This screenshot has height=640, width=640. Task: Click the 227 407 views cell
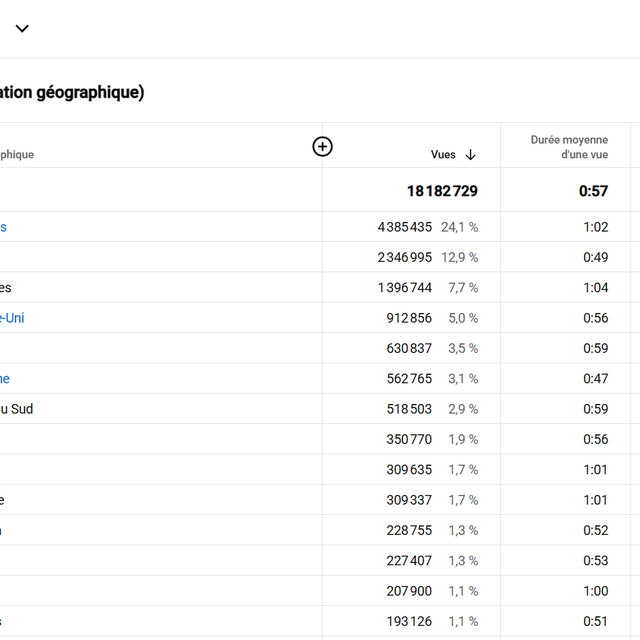(x=409, y=561)
